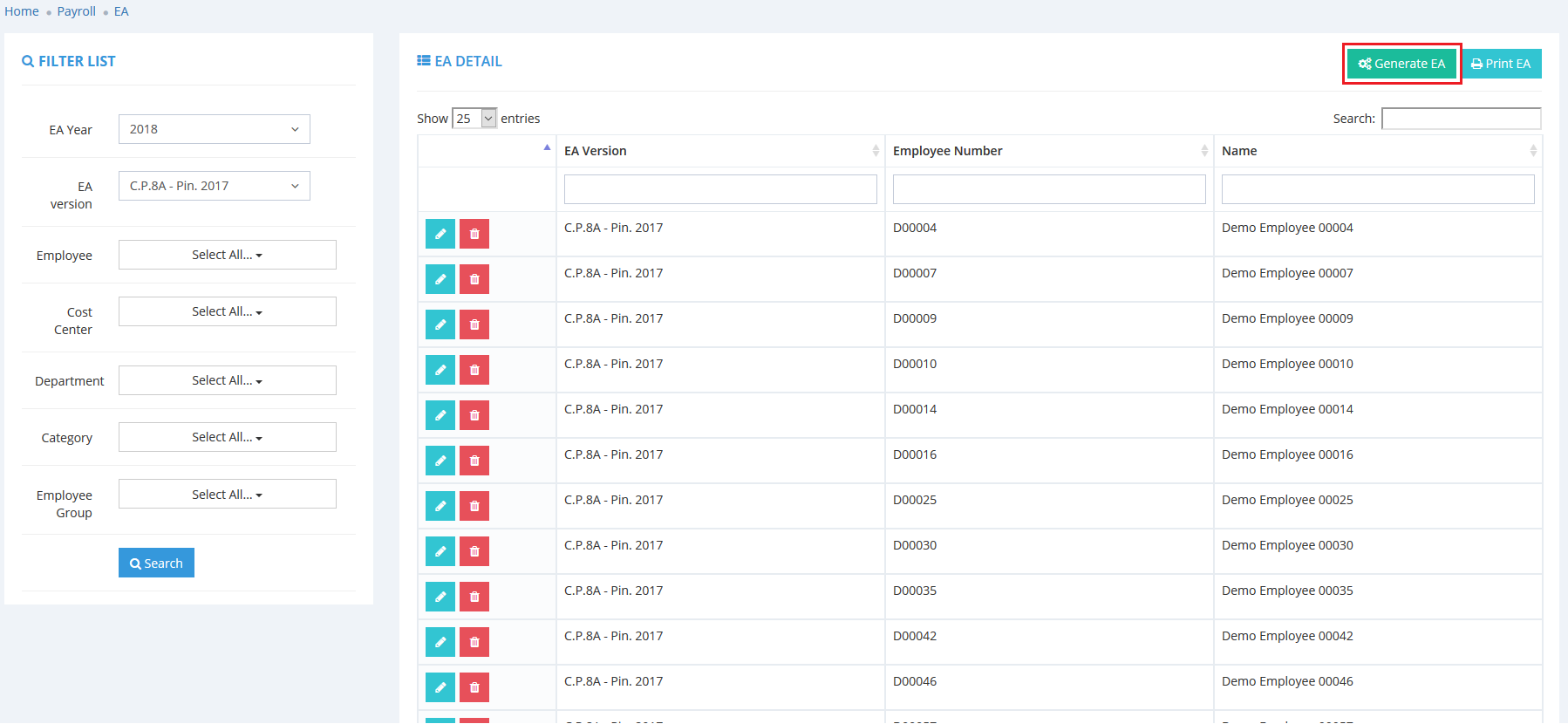Click the pencil icon for D00042
Screen dimensions: 1568x724
pyautogui.click(x=440, y=642)
